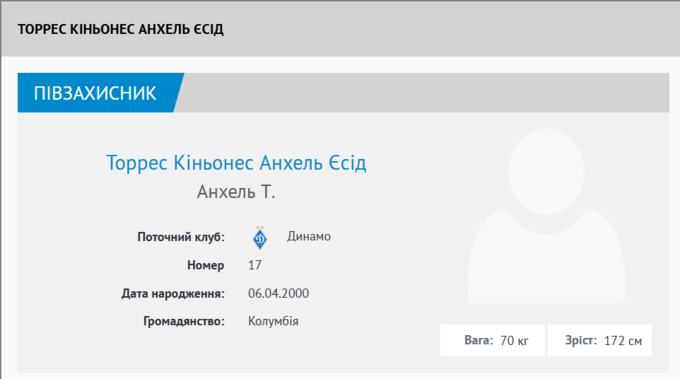Open the Динамо club link
Image resolution: width=680 pixels, height=379 pixels.
[x=308, y=236]
